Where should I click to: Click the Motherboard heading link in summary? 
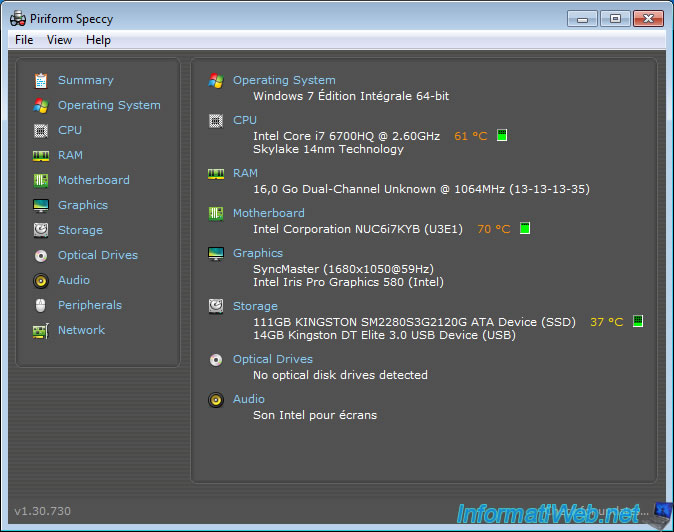coord(269,213)
